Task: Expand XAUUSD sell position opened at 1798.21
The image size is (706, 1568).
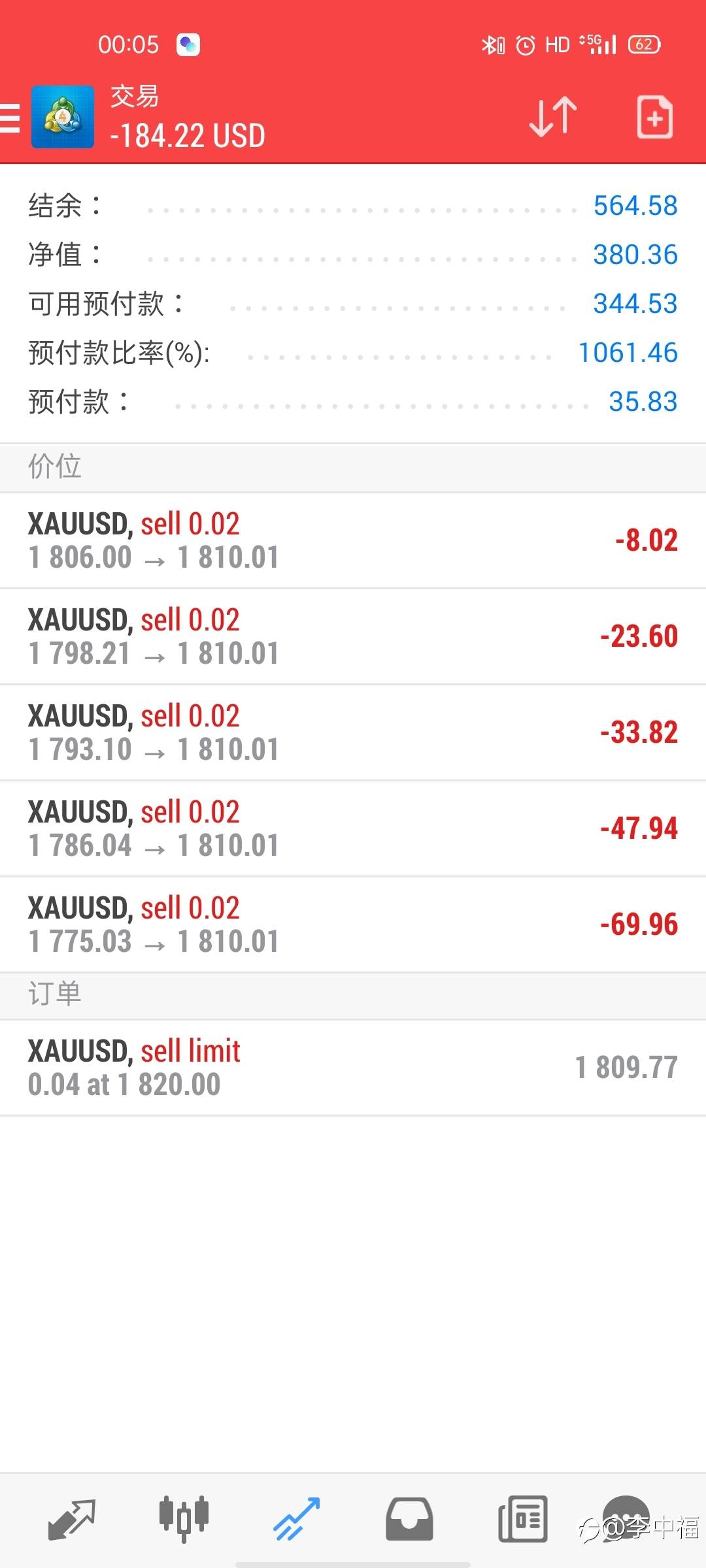Action: [x=353, y=636]
